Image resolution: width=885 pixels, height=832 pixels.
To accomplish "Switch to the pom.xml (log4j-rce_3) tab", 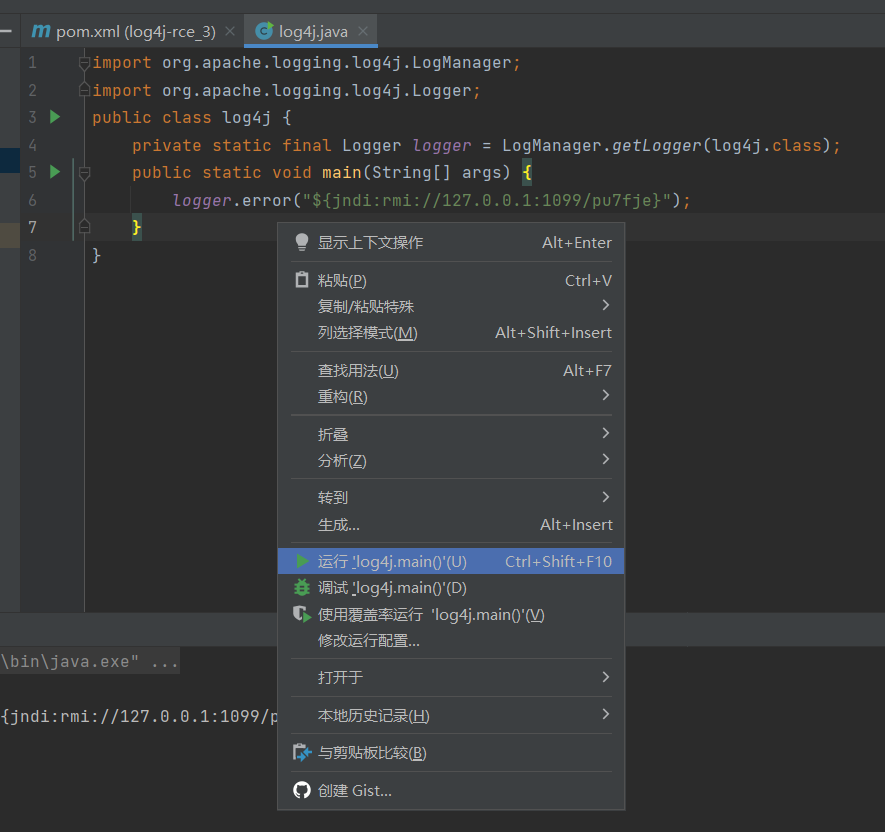I will 135,32.
